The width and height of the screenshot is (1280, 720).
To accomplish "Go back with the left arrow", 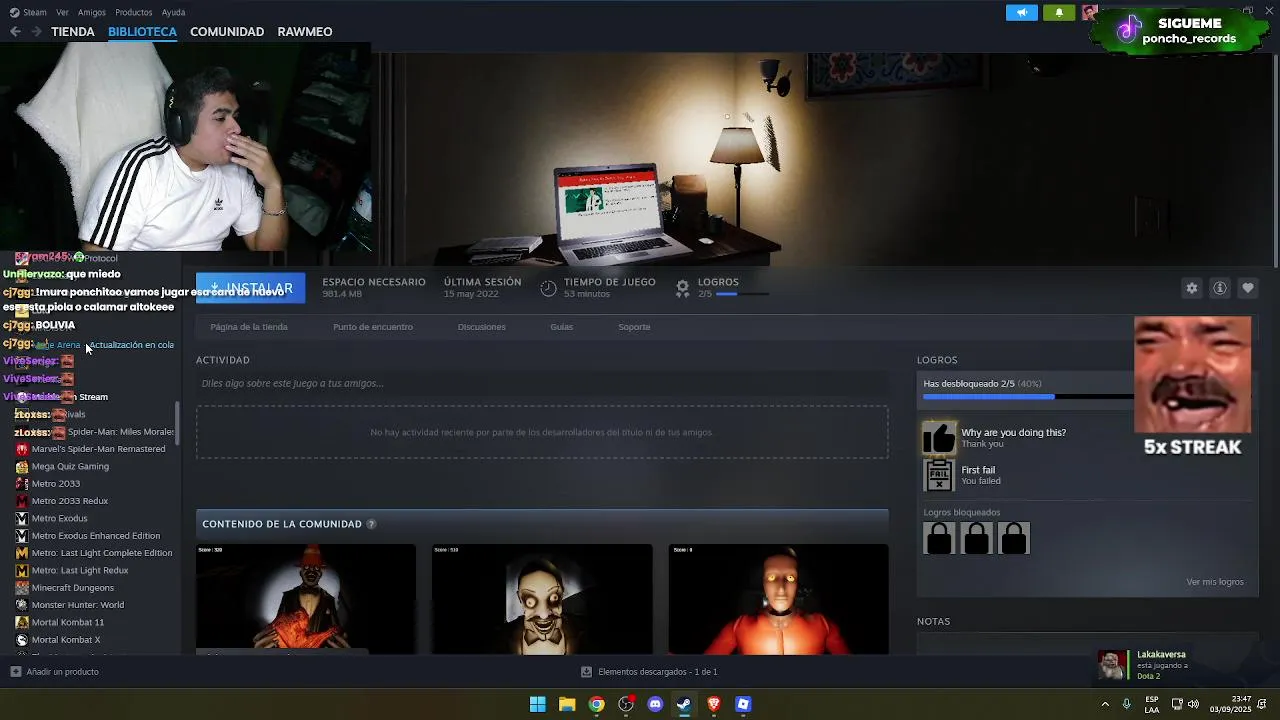I will coord(15,32).
